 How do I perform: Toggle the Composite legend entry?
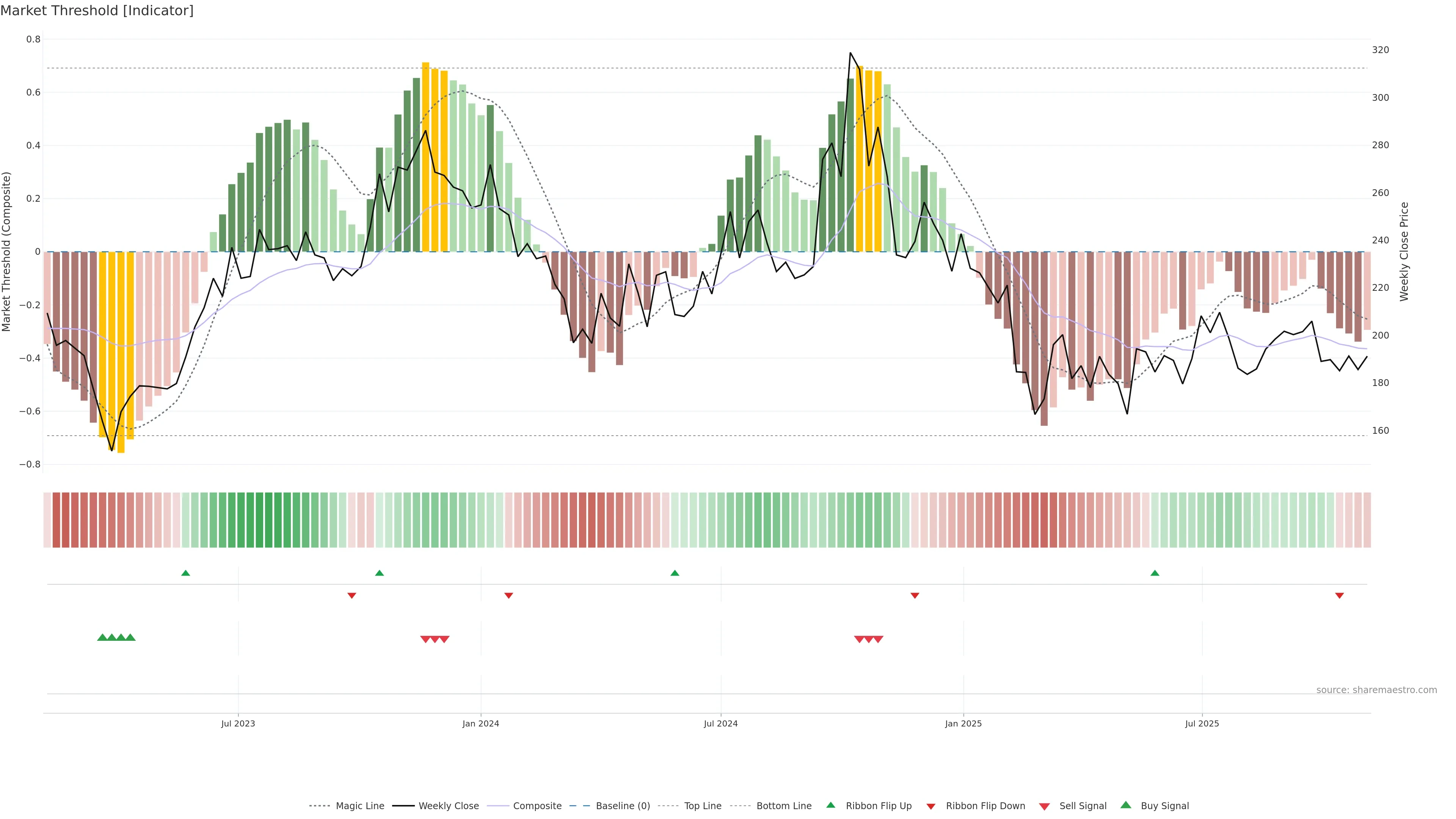(x=537, y=806)
